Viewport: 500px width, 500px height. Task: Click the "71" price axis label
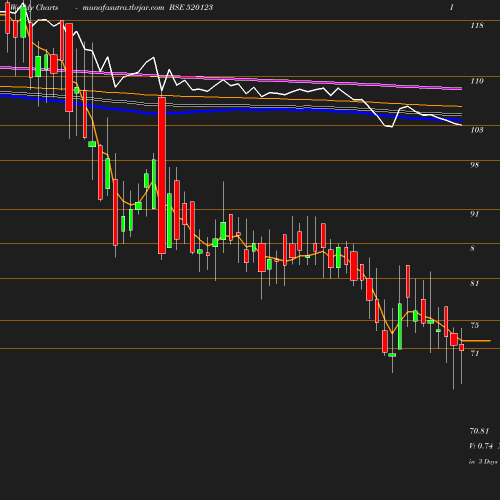point(474,353)
